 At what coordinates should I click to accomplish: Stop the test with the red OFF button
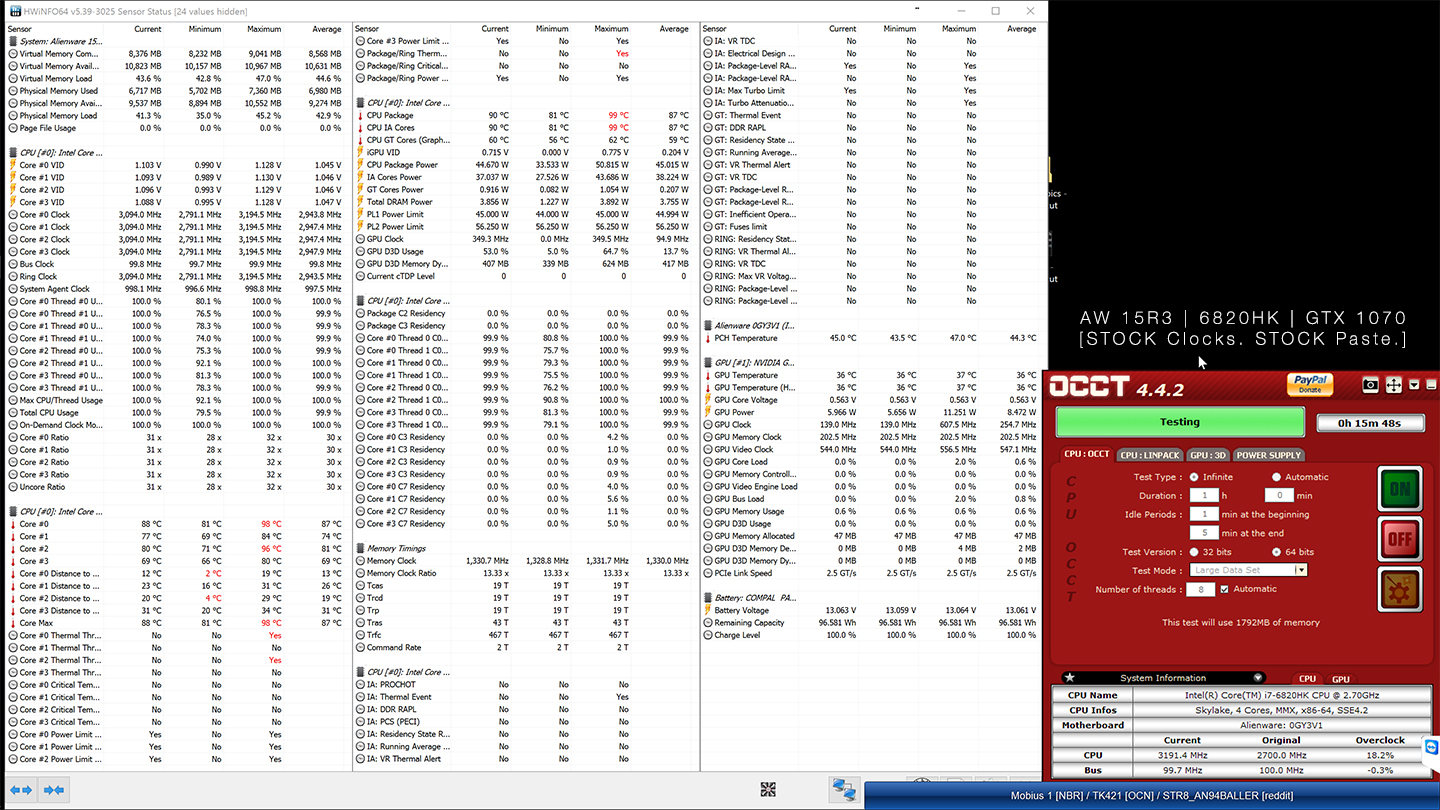pyautogui.click(x=1399, y=539)
